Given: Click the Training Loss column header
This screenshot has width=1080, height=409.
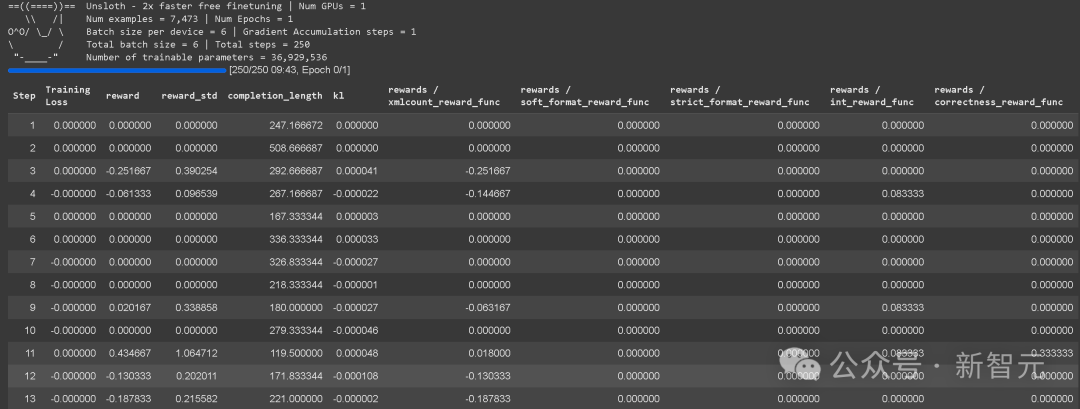Looking at the screenshot, I should pos(68,96).
